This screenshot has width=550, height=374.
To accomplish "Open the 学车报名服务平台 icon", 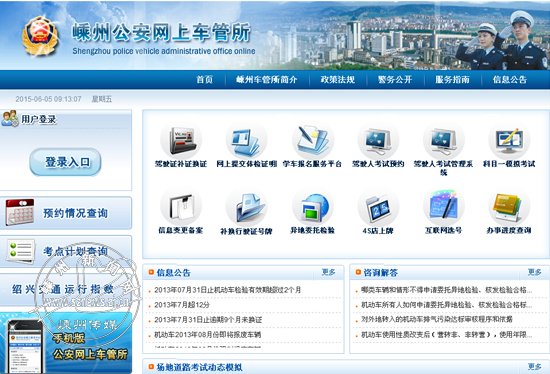I will 312,142.
